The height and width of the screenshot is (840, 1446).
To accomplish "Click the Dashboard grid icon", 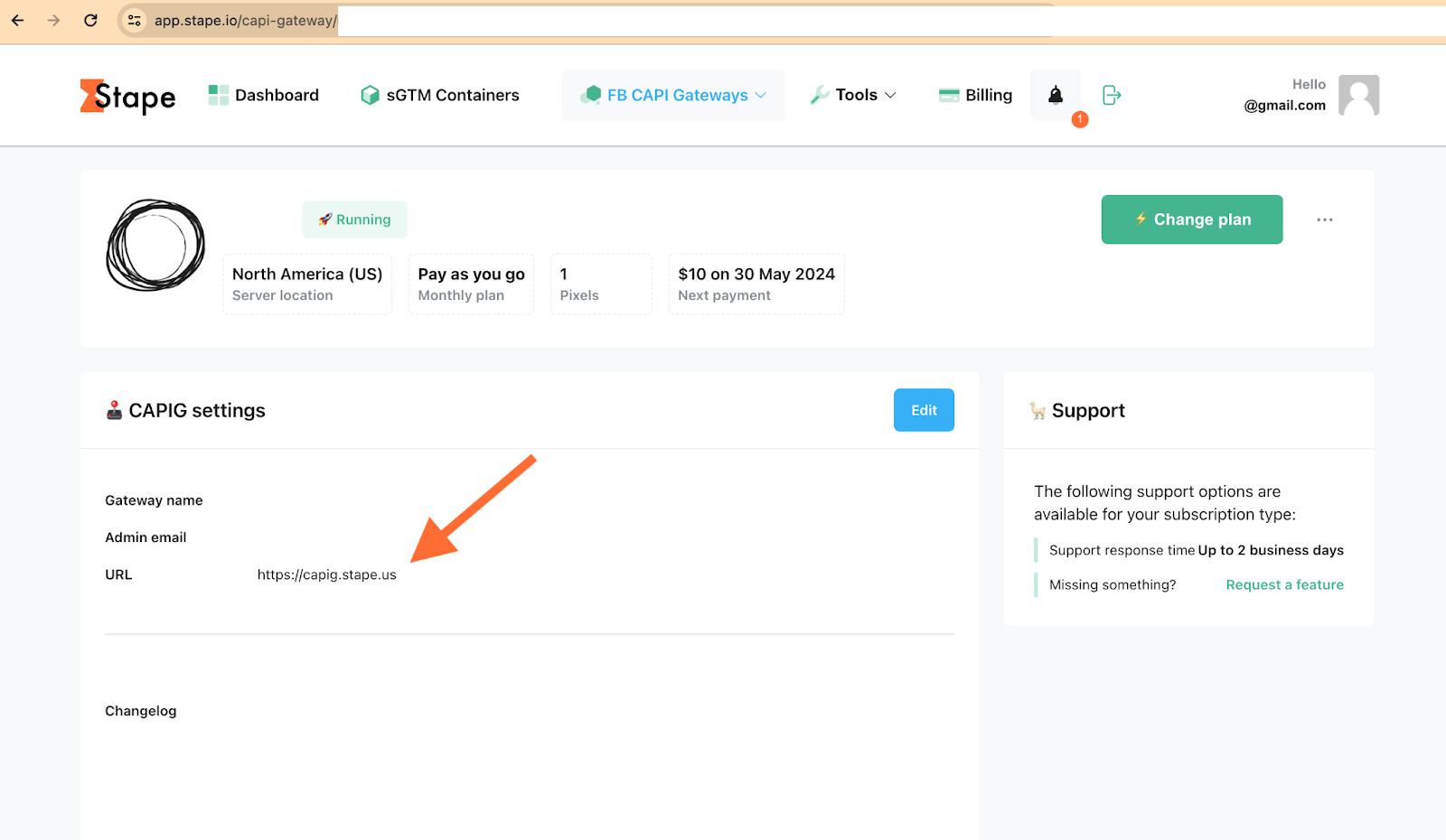I will [x=218, y=95].
